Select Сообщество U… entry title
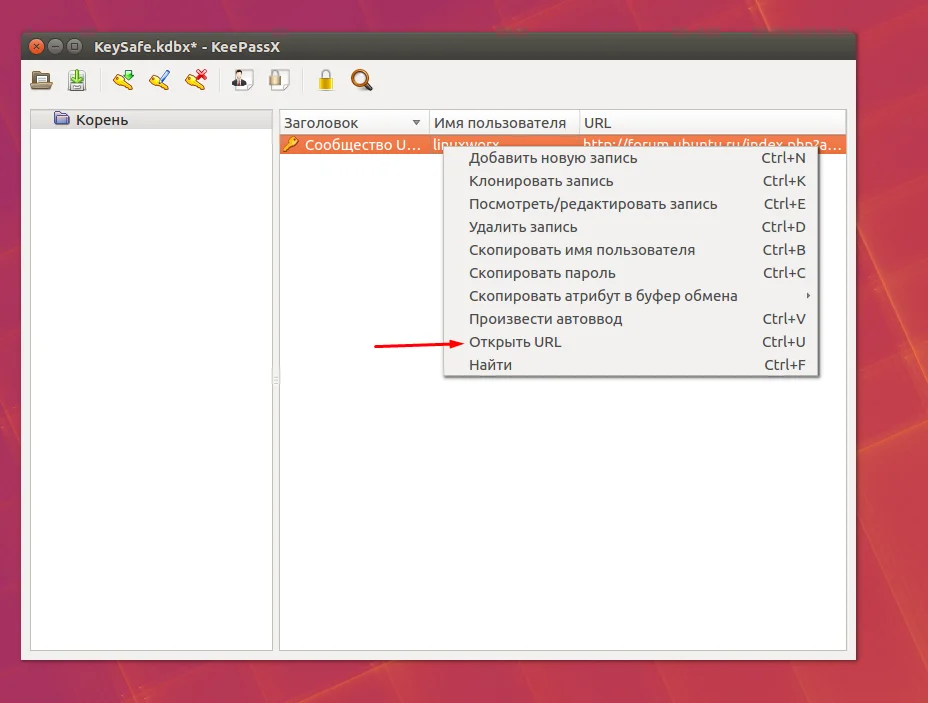Image resolution: width=928 pixels, height=703 pixels. 363,144
